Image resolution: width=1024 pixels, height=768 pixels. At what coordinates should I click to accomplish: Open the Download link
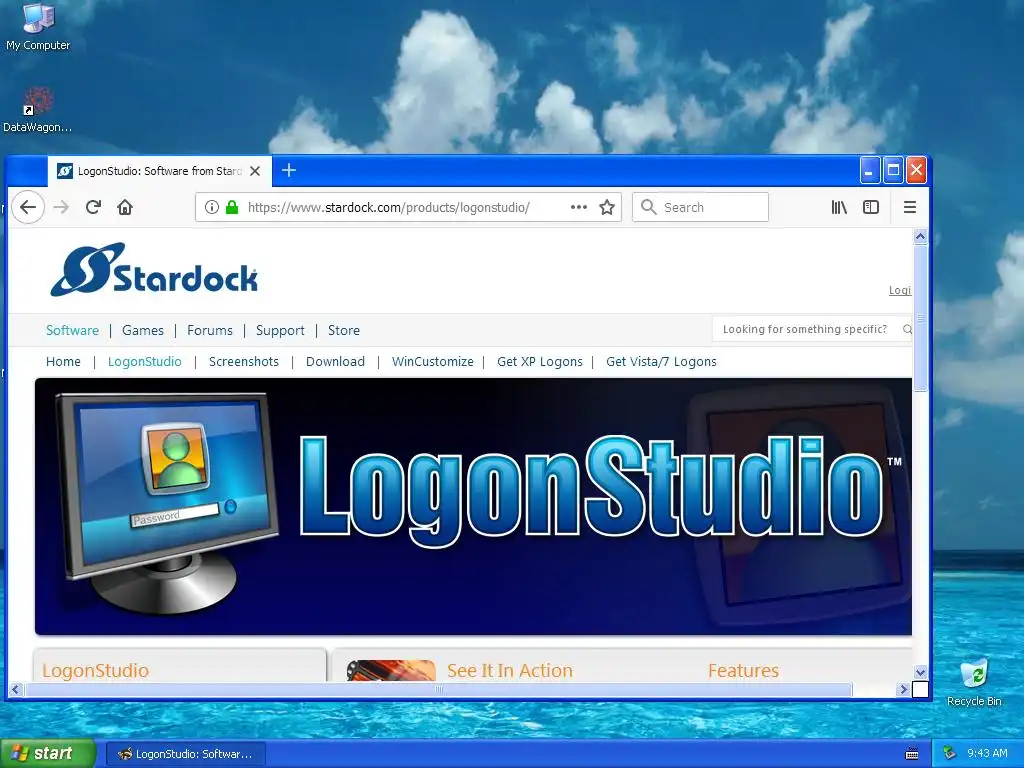tap(335, 362)
